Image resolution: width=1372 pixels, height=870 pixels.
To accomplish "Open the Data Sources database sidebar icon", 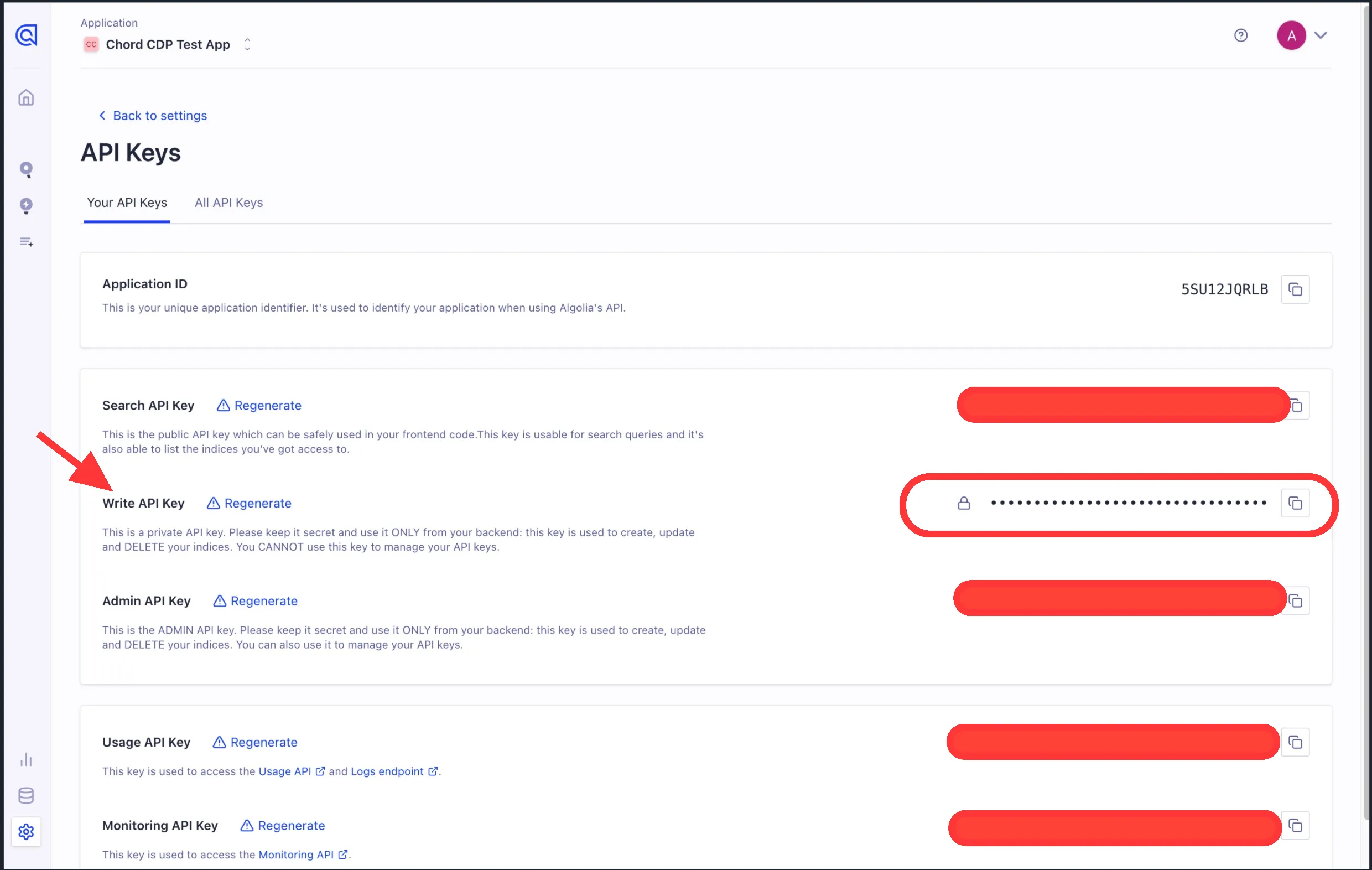I will tap(26, 795).
